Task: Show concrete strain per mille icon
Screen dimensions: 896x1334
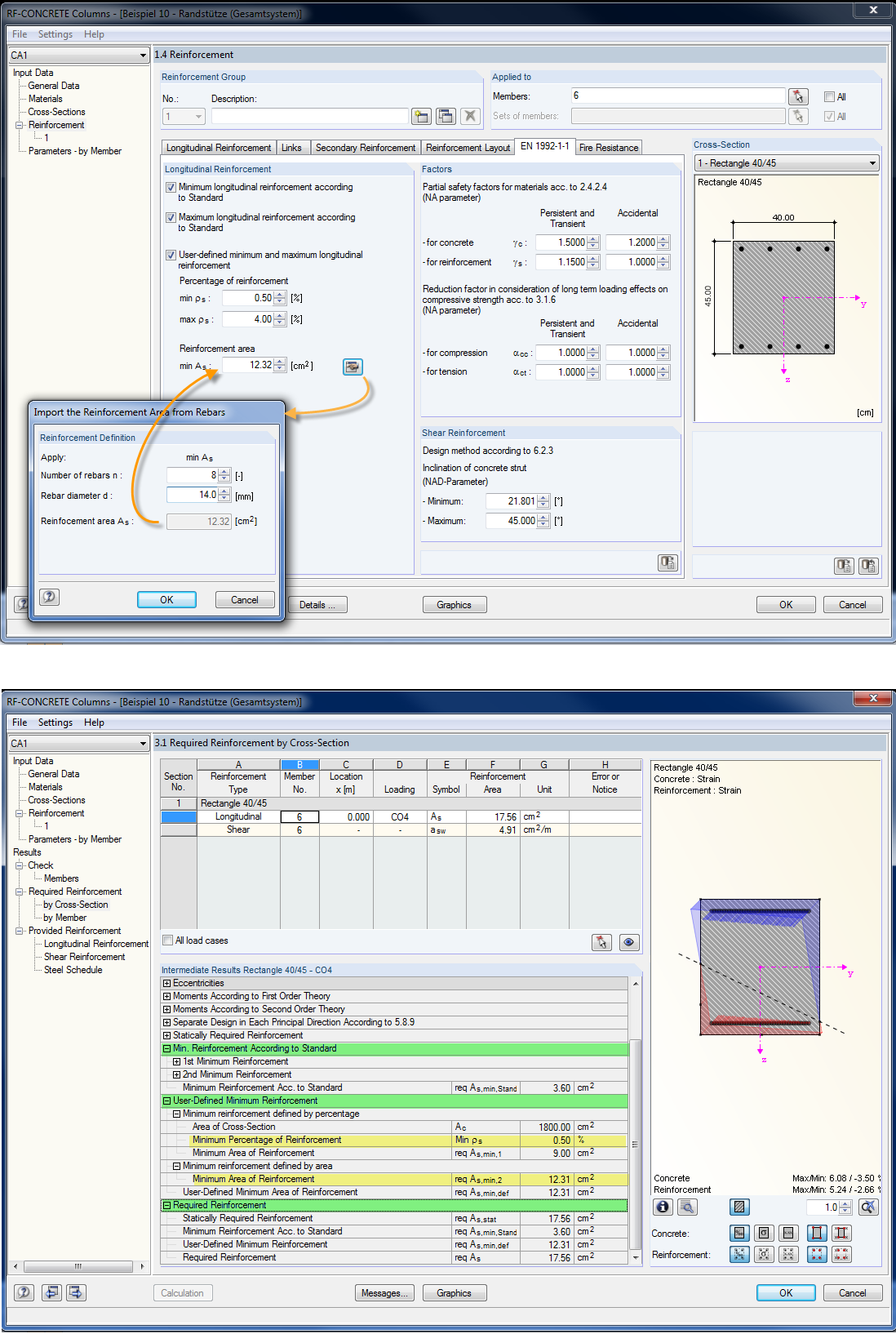Action: point(739,1233)
